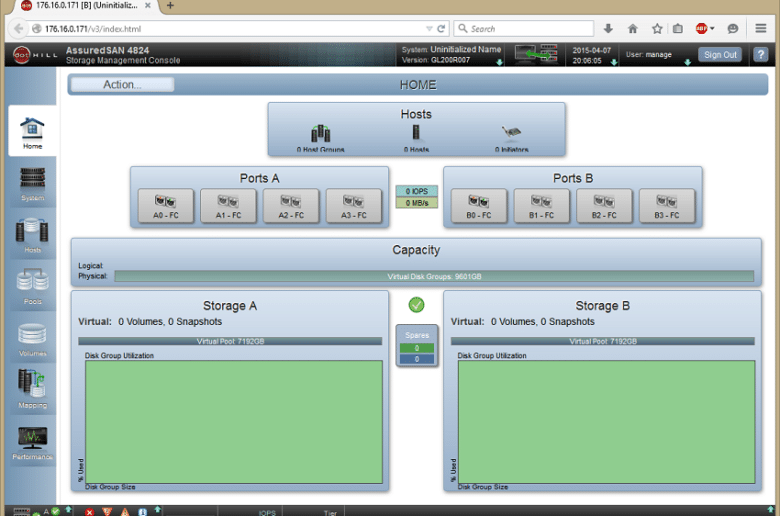780x516 pixels.
Task: Click the Initiators adapter icon
Action: 511,132
